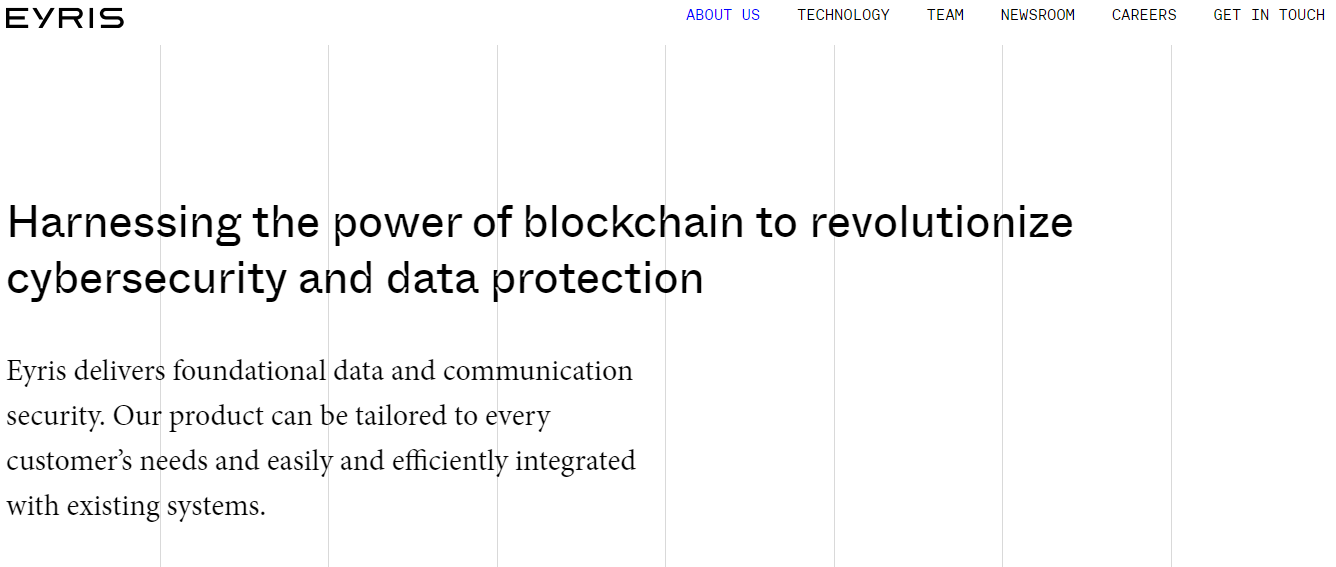Go to the Technology section
The image size is (1336, 567).
pos(843,15)
